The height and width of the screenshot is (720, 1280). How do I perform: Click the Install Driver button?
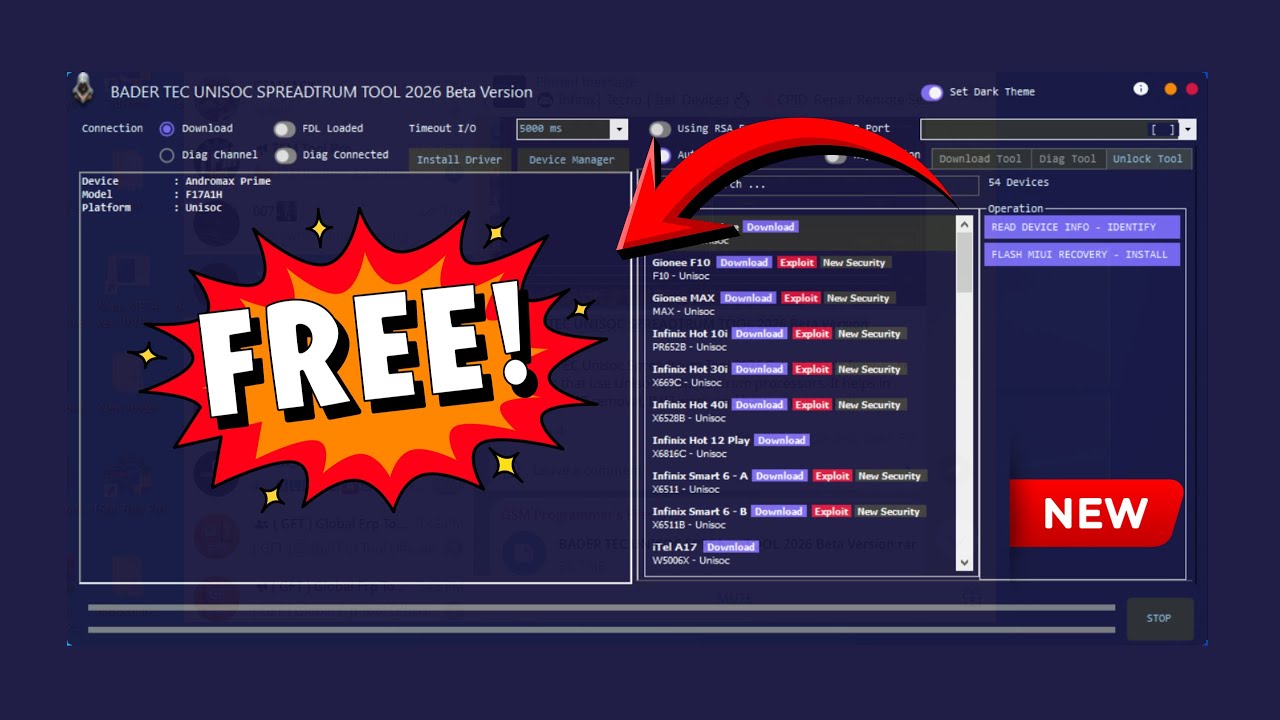coord(459,160)
